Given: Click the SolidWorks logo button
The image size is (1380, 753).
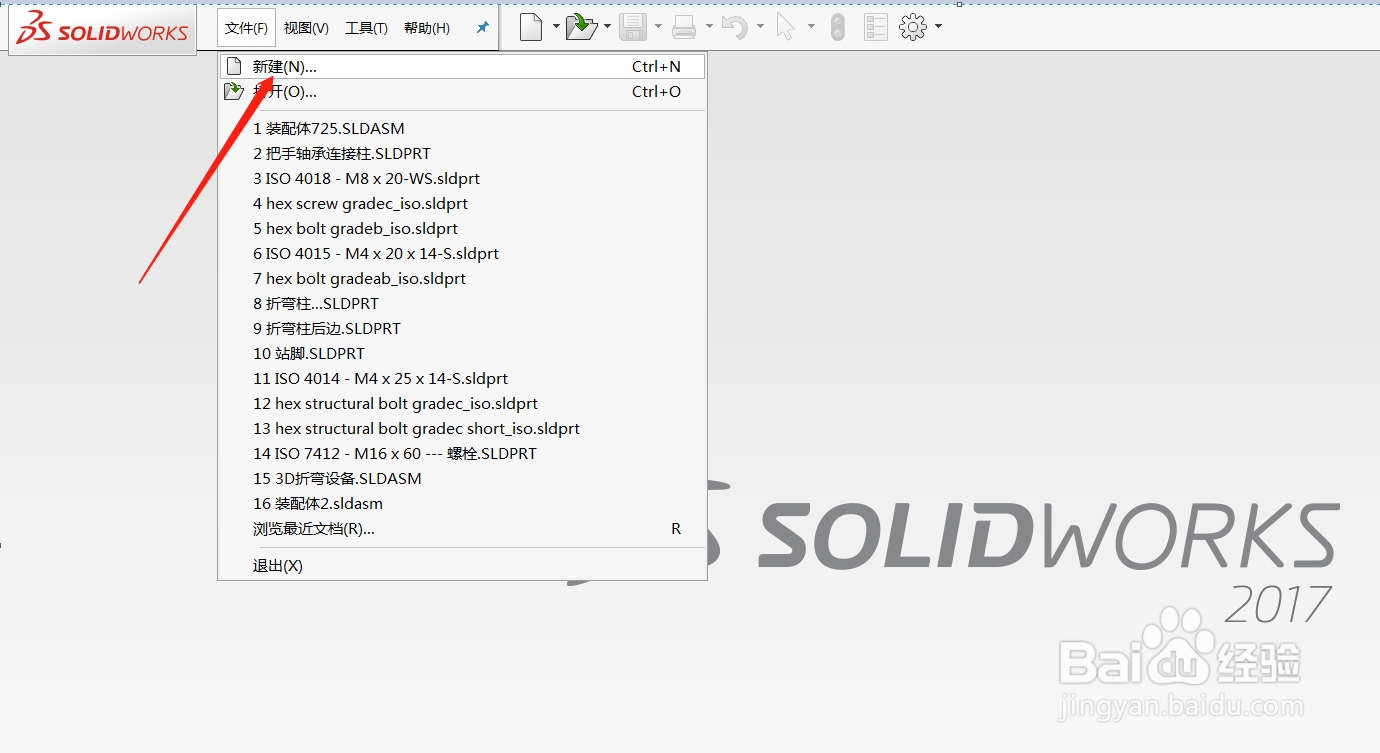Looking at the screenshot, I should pos(103,30).
